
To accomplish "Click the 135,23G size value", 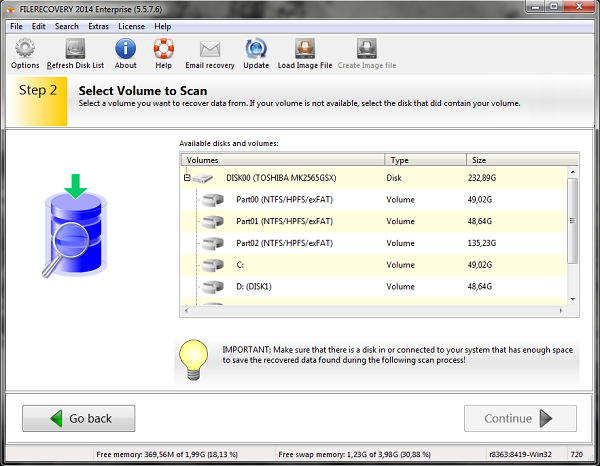I will (482, 243).
